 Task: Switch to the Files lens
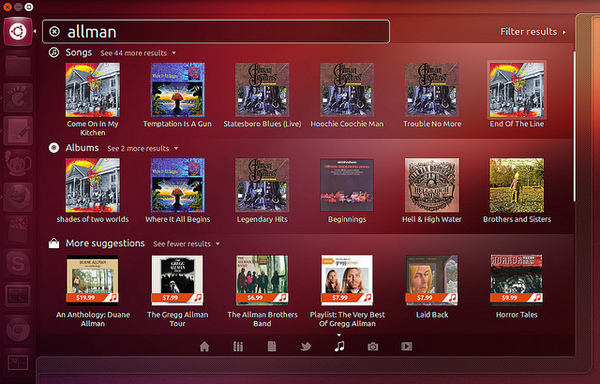tap(272, 347)
